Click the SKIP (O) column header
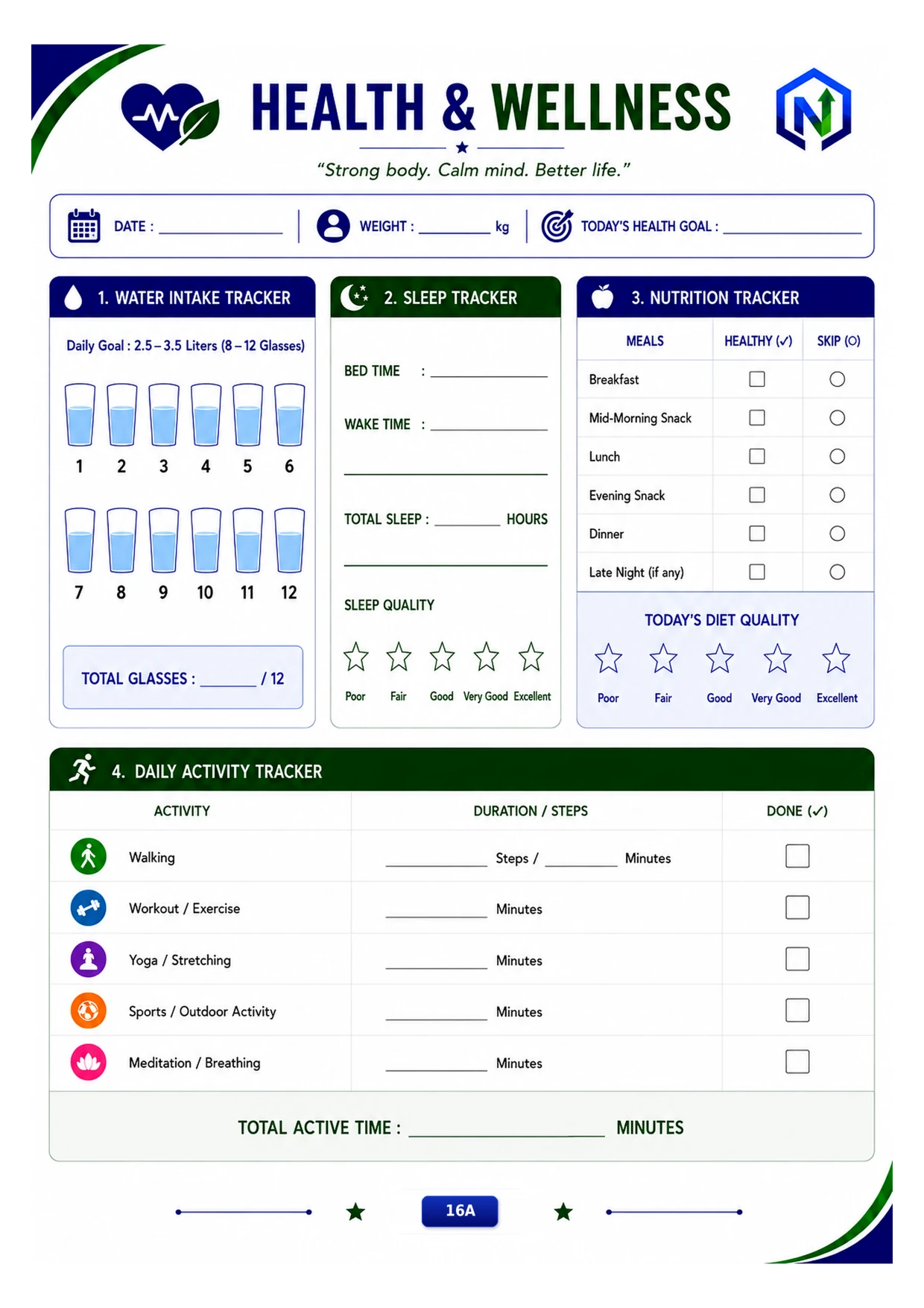The width and height of the screenshot is (924, 1308). 838,341
